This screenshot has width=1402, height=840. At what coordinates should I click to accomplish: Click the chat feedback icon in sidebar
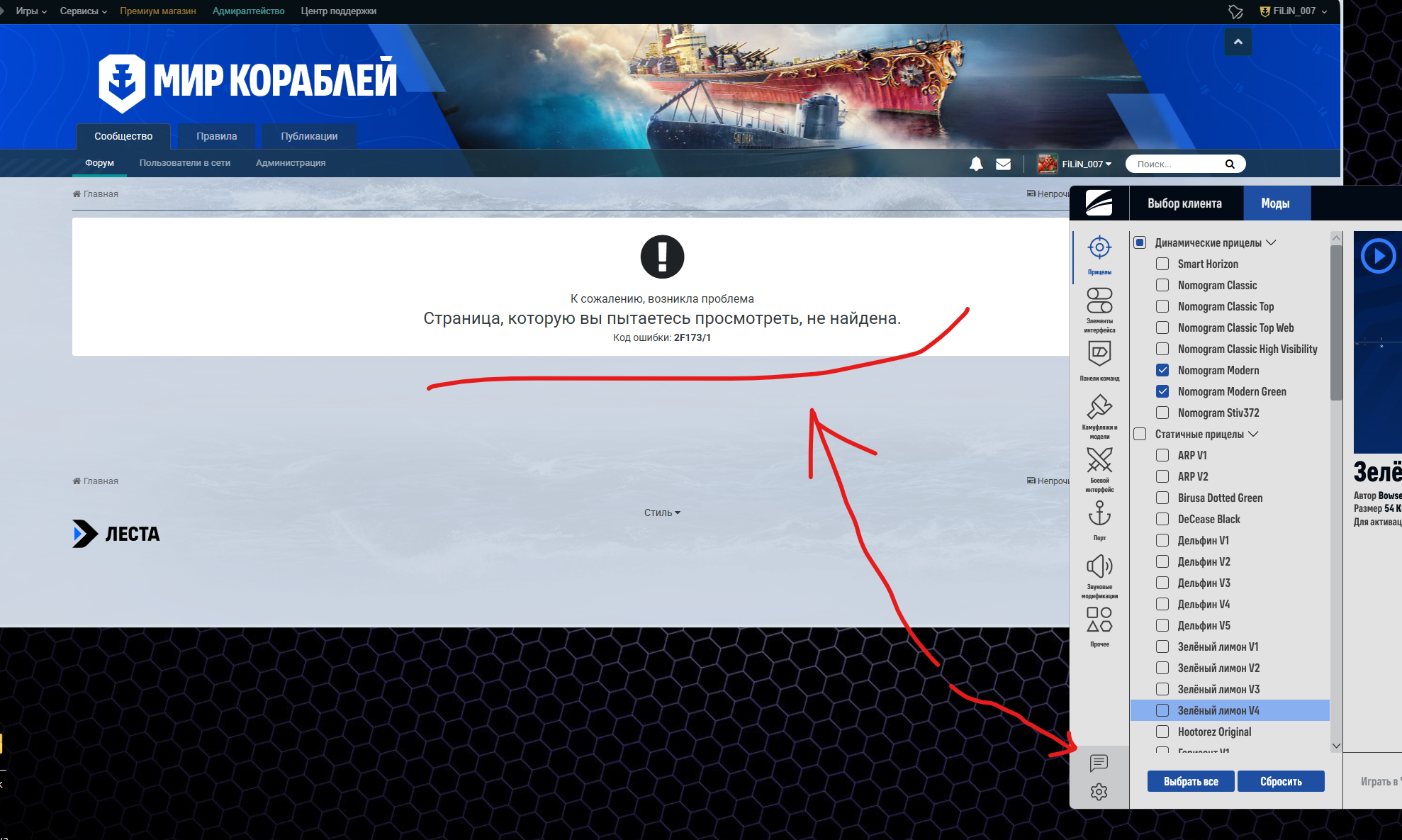[1099, 763]
